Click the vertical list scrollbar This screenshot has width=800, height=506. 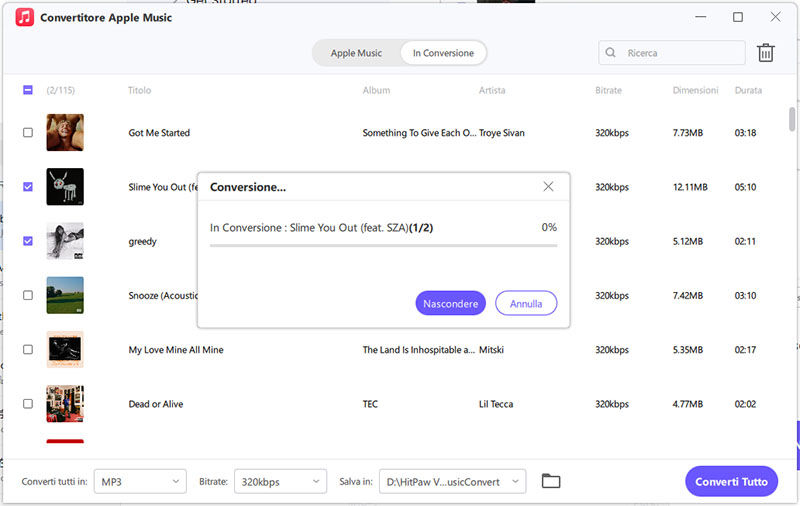(x=792, y=119)
